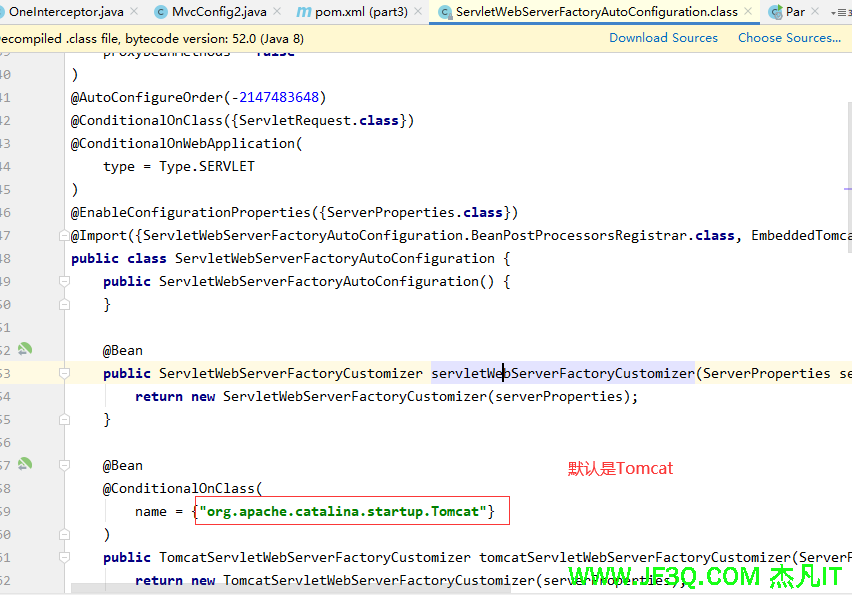Click file icon on ServletWebServerFactoryAutoConfiguration.class tab
This screenshot has height=595, width=852.
pyautogui.click(x=445, y=12)
